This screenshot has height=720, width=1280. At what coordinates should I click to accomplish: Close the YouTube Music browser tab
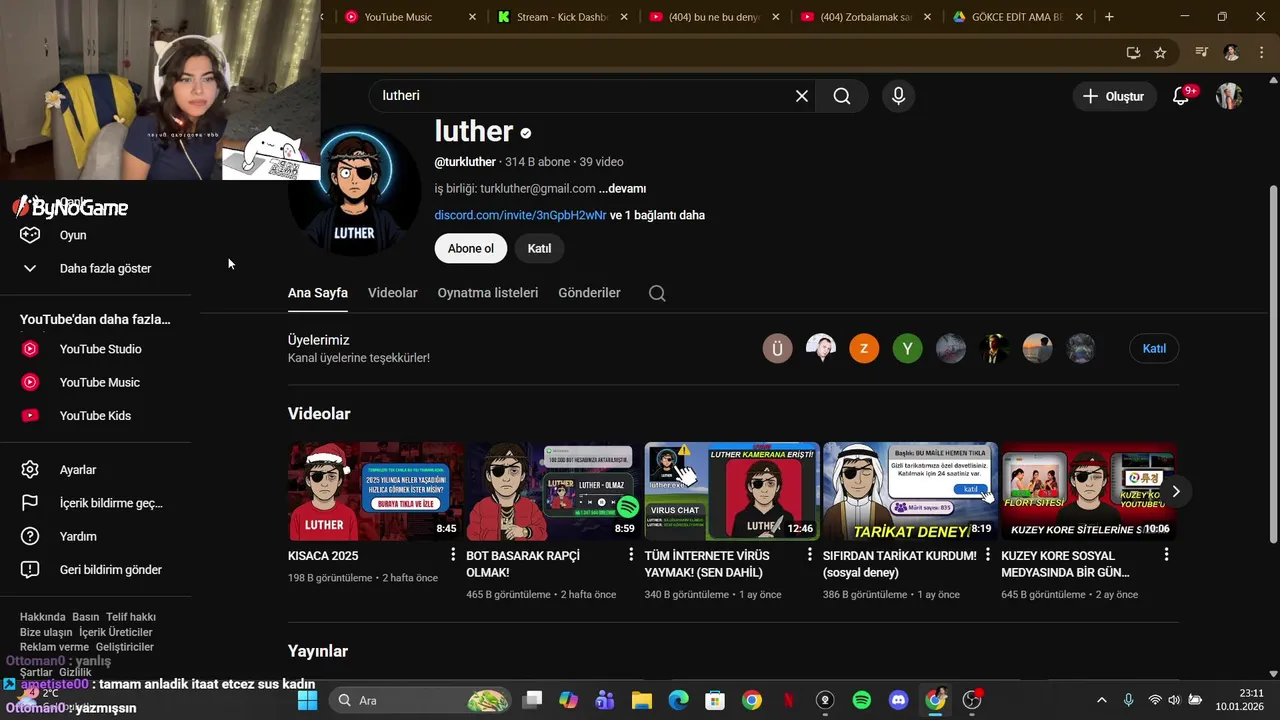point(472,17)
